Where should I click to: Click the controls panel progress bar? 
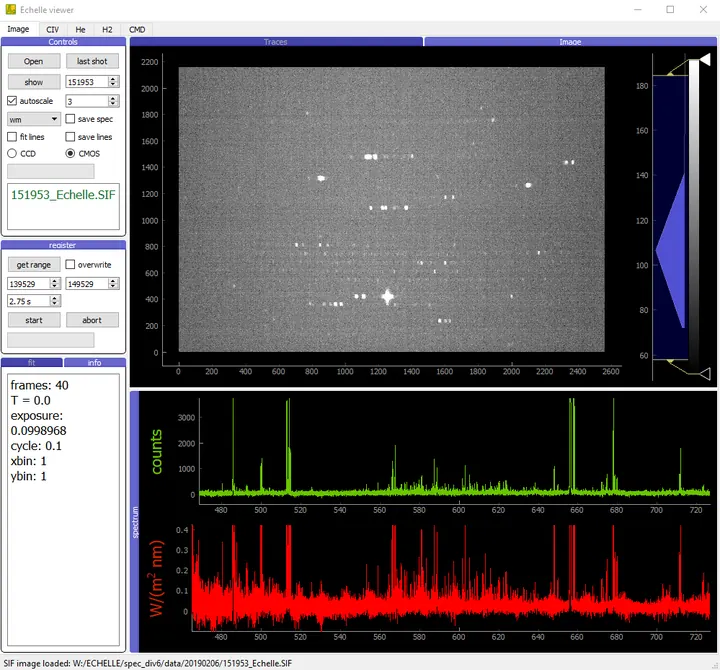click(51, 172)
